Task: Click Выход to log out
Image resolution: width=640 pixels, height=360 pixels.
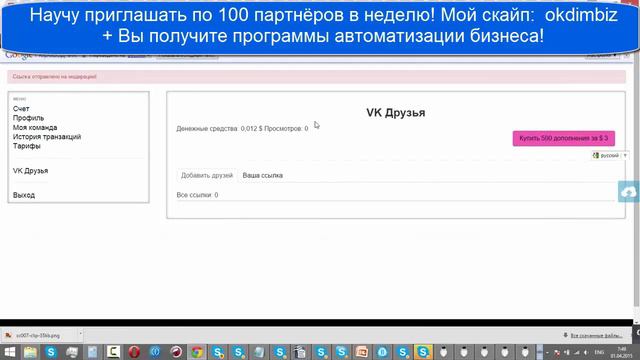Action: click(x=24, y=195)
